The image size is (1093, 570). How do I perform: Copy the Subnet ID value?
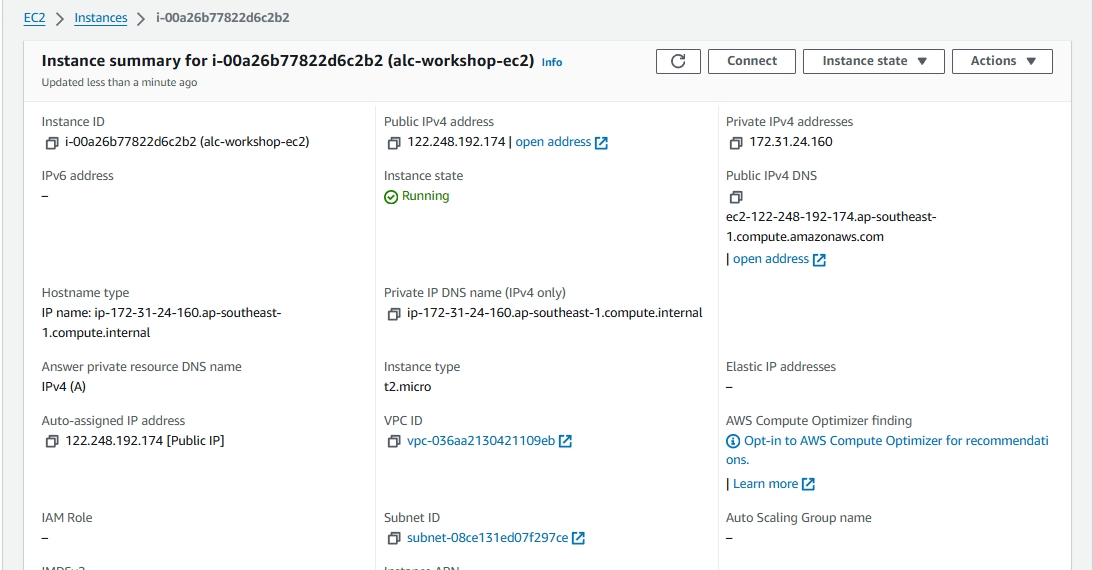(394, 539)
